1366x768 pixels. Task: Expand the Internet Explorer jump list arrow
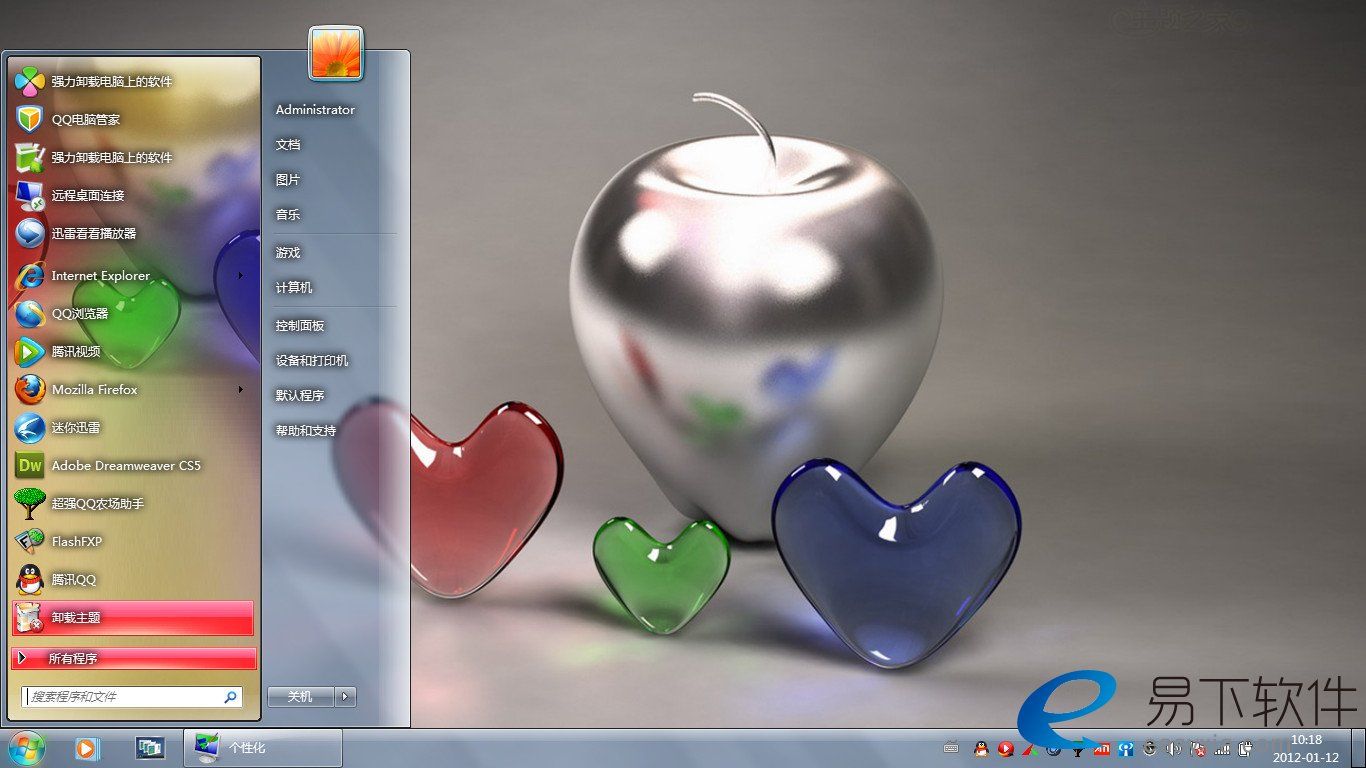241,275
